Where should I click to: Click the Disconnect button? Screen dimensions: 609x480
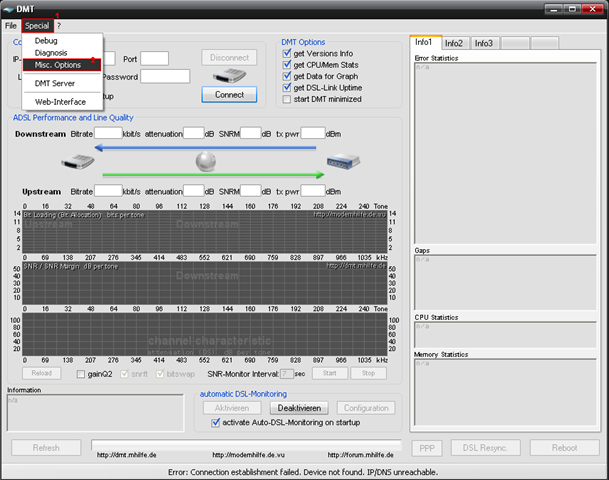pos(229,57)
